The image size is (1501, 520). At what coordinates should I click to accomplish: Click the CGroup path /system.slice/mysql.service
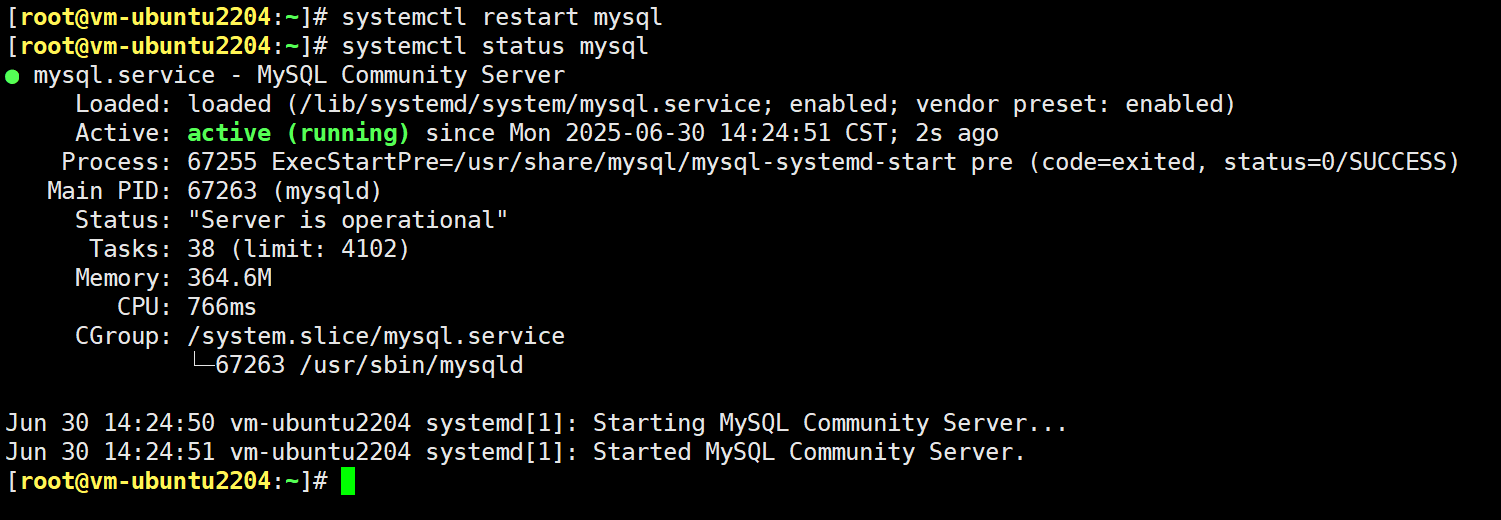376,336
